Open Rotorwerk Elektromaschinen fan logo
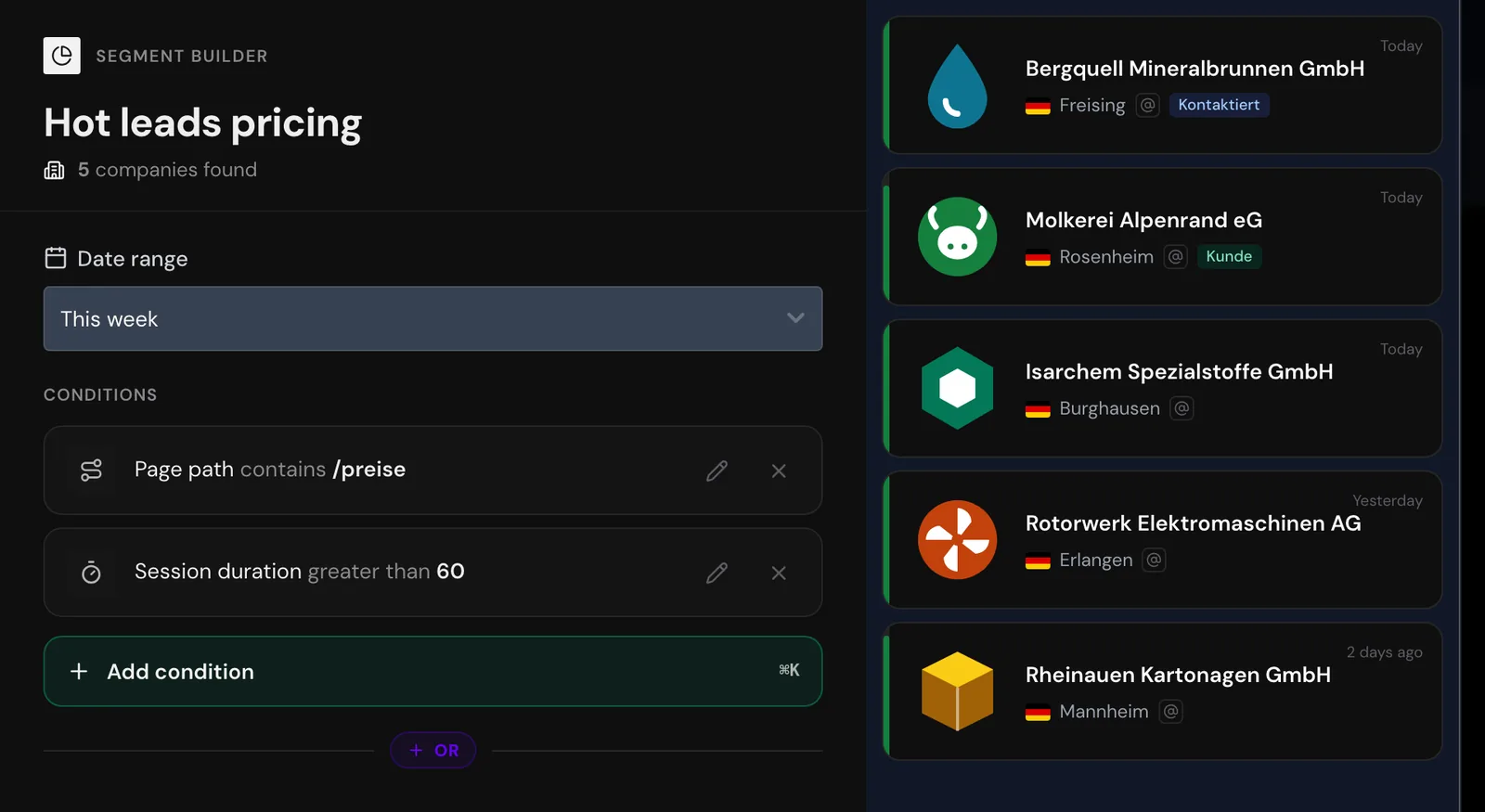Image resolution: width=1485 pixels, height=812 pixels. pos(957,540)
